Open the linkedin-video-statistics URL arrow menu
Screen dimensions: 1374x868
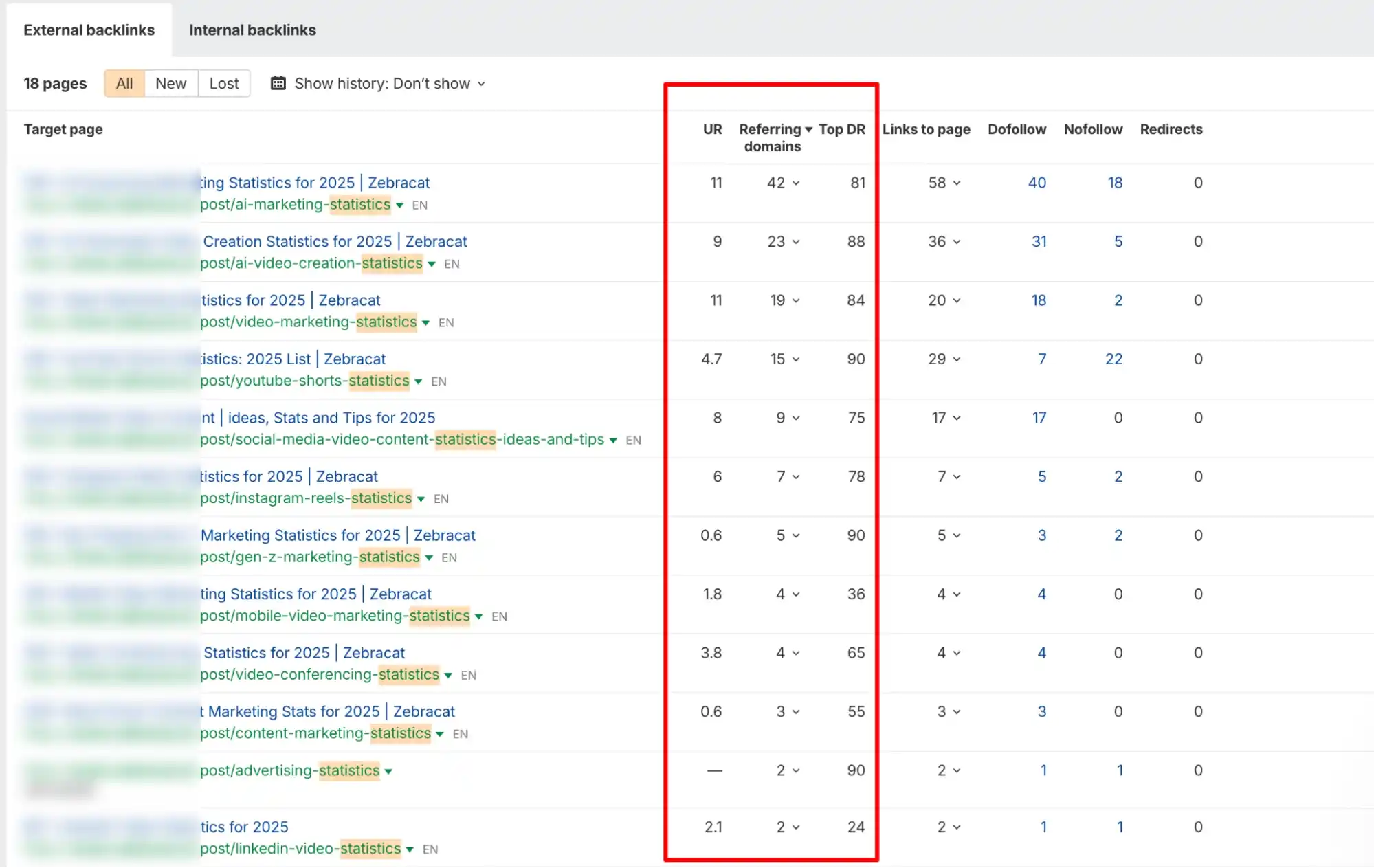[x=410, y=849]
